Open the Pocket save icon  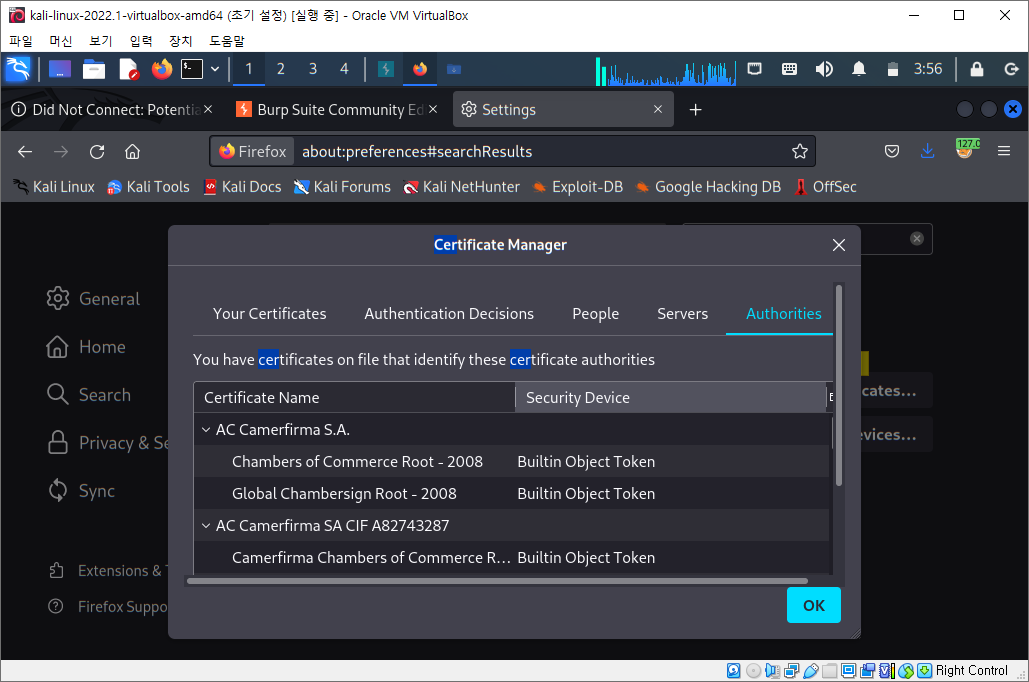coord(891,152)
